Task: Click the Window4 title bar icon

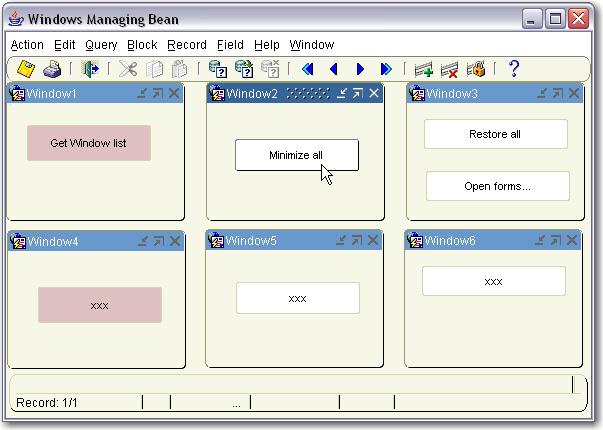Action: (x=18, y=241)
